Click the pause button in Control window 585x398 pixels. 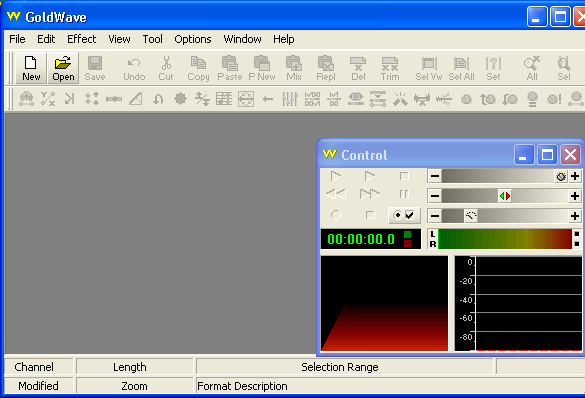point(404,194)
